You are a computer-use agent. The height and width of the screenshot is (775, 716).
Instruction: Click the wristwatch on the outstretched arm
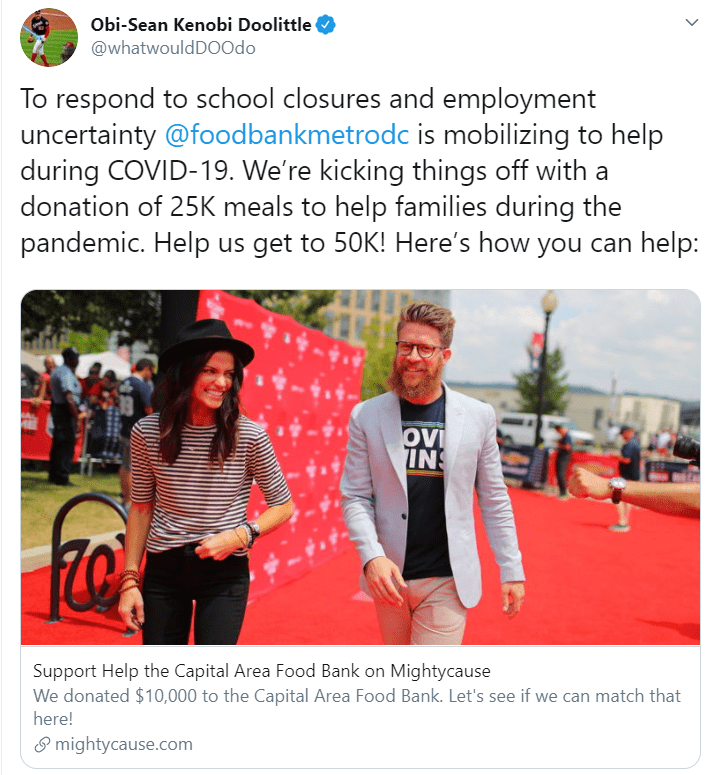tap(617, 488)
